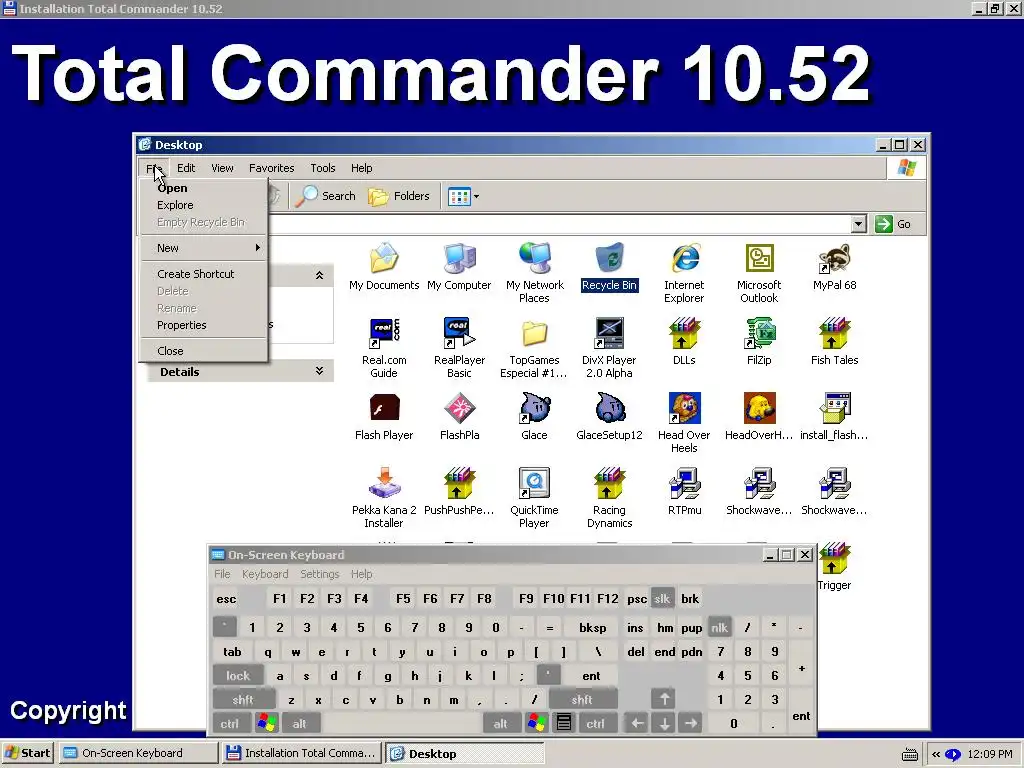Select the FilZip shortcut icon
Screen dimensions: 1024x768
[760, 332]
